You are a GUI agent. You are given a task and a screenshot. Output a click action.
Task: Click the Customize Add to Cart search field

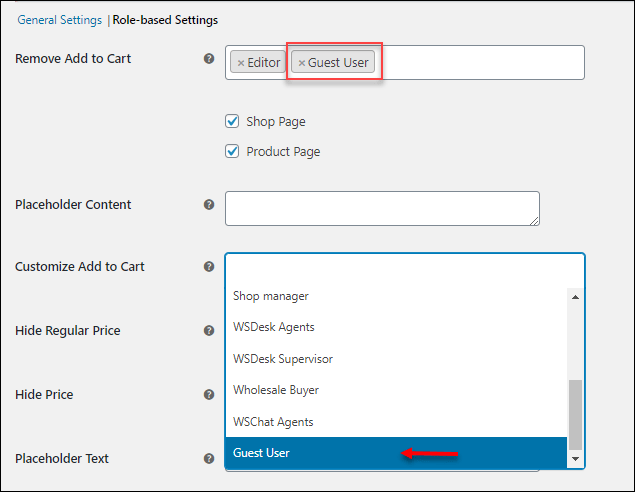405,270
